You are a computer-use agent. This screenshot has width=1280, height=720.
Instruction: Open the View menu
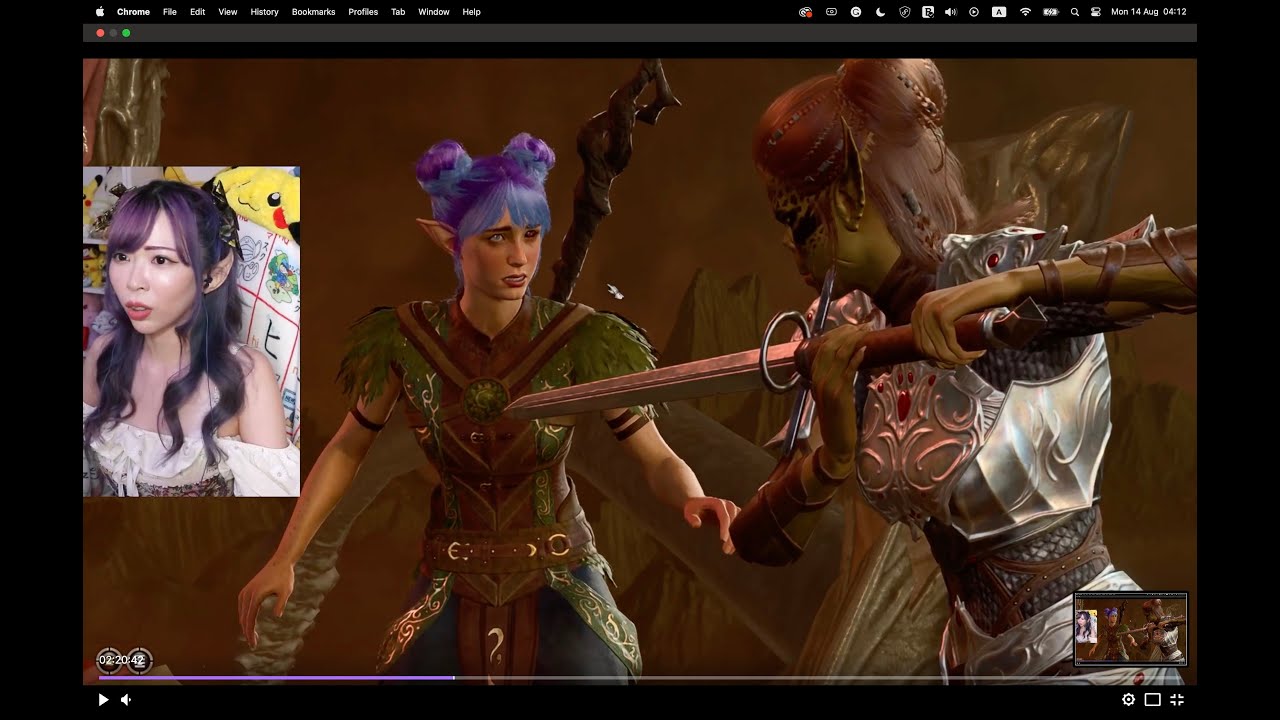tap(228, 12)
